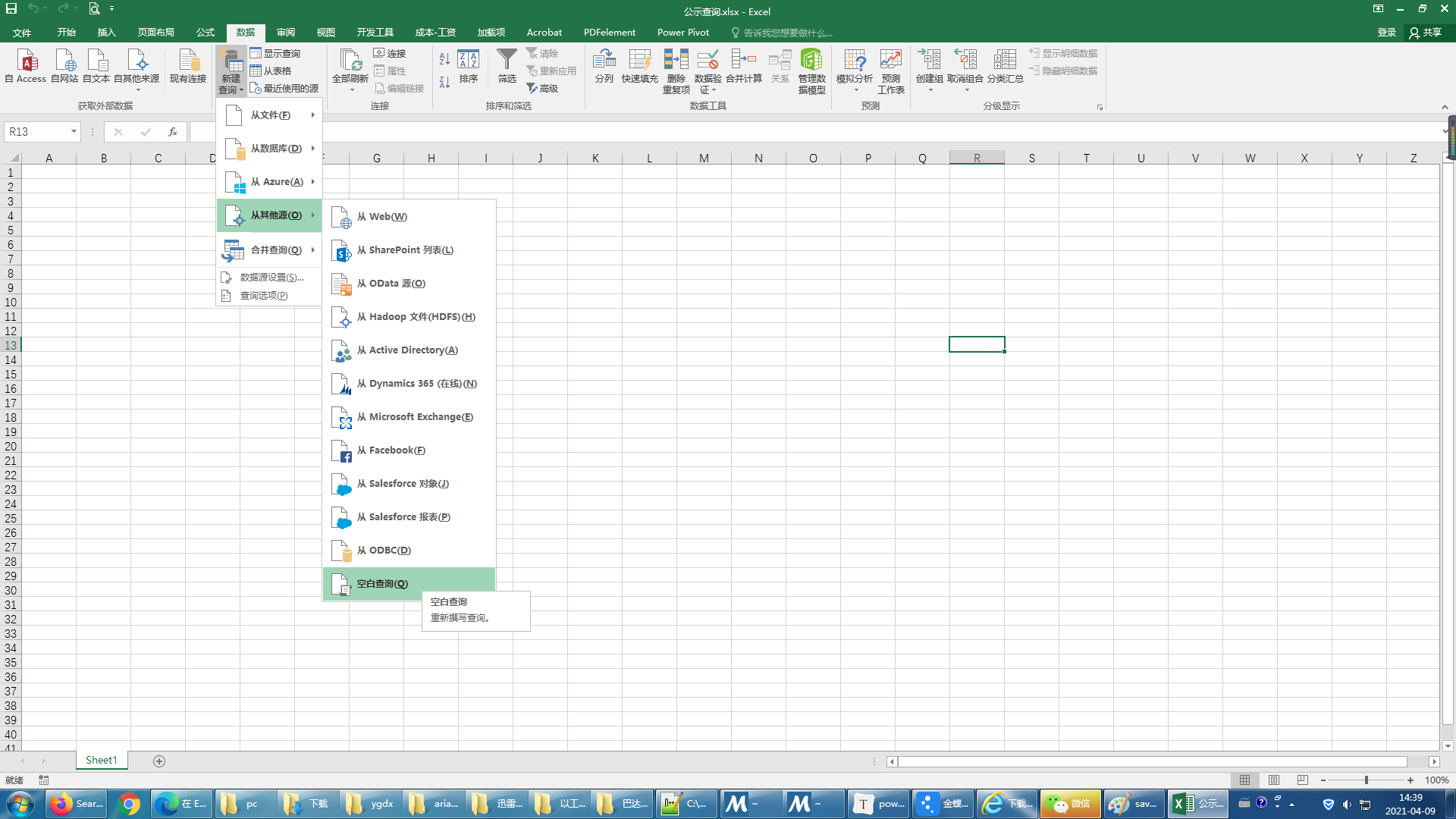Switch to Page Layout view button
1456x819 pixels.
click(x=1274, y=780)
